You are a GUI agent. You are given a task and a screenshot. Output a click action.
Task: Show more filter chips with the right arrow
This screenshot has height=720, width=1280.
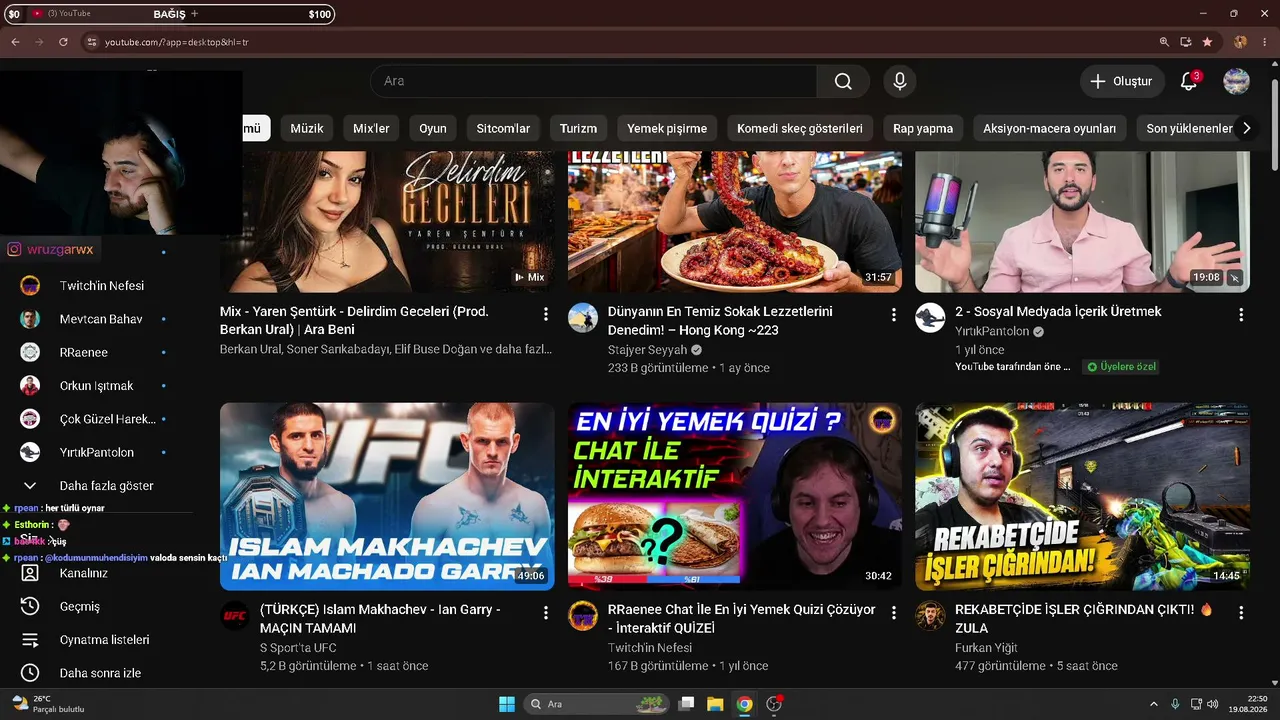click(1246, 128)
